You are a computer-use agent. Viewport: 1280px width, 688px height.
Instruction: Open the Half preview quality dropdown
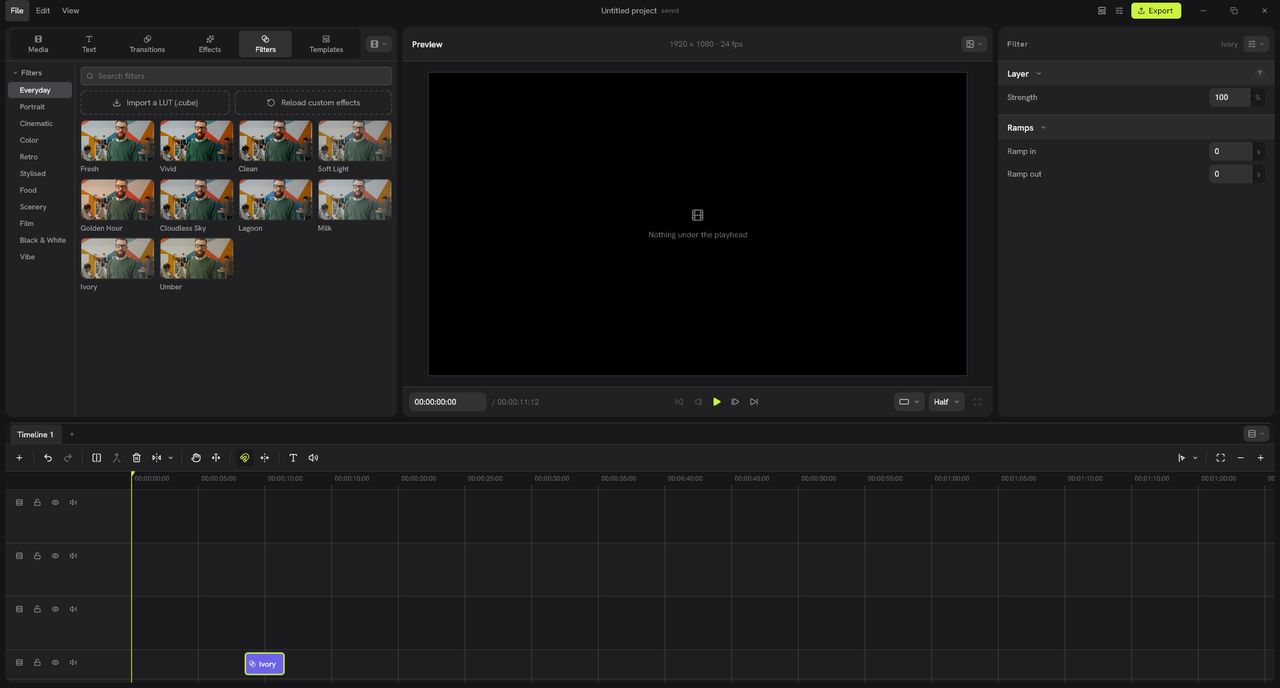[946, 402]
